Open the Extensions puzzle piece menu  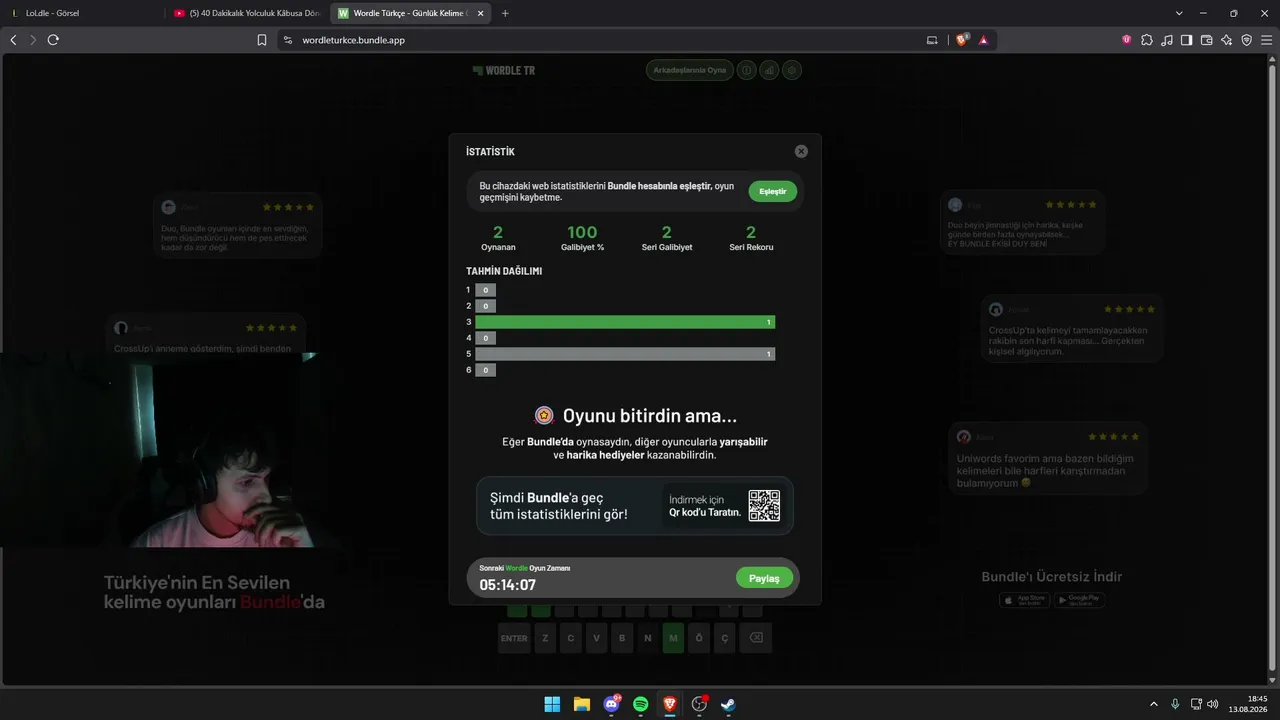pos(1147,40)
